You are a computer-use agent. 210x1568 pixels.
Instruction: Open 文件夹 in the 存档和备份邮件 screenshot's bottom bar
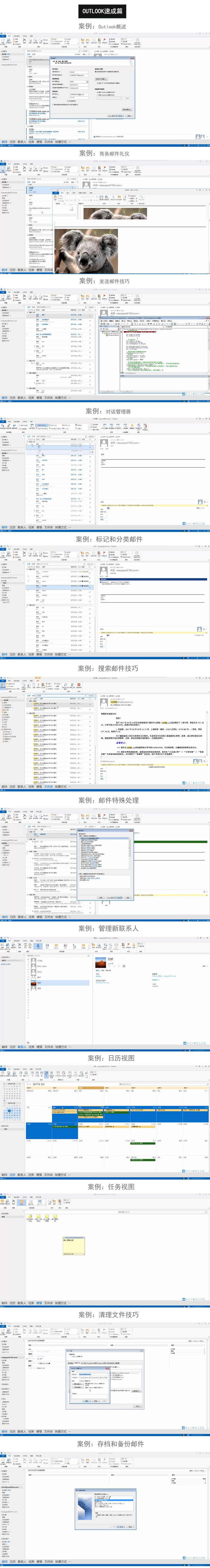coord(49,1561)
